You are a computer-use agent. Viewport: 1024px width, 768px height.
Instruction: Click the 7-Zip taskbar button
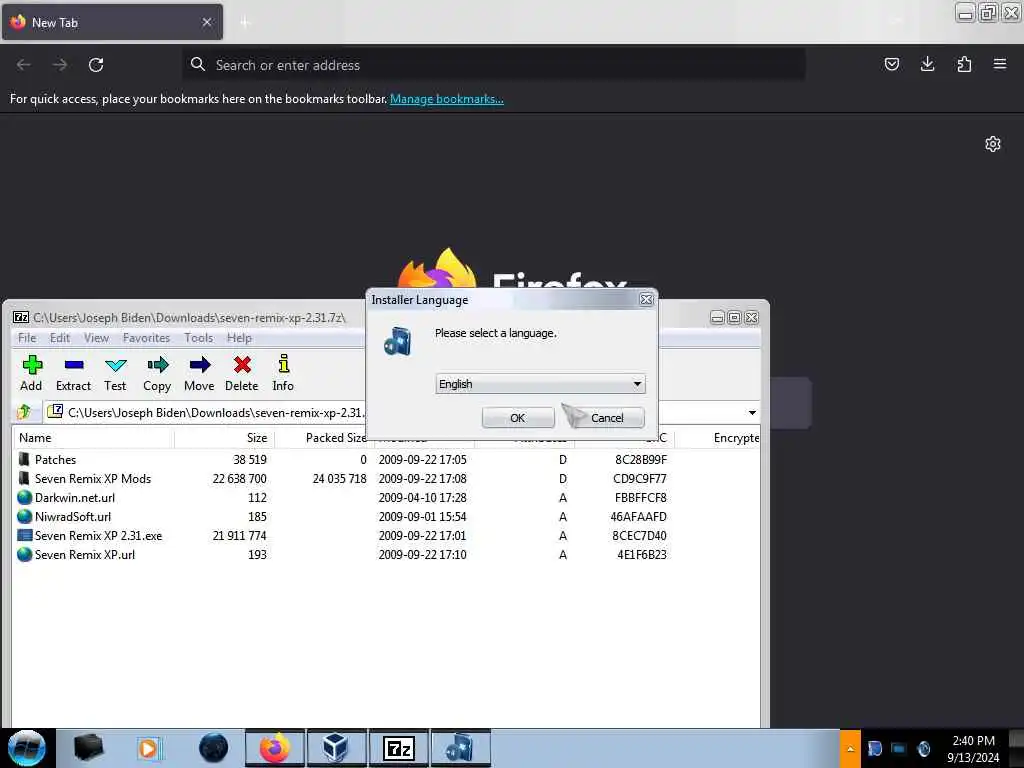click(398, 748)
